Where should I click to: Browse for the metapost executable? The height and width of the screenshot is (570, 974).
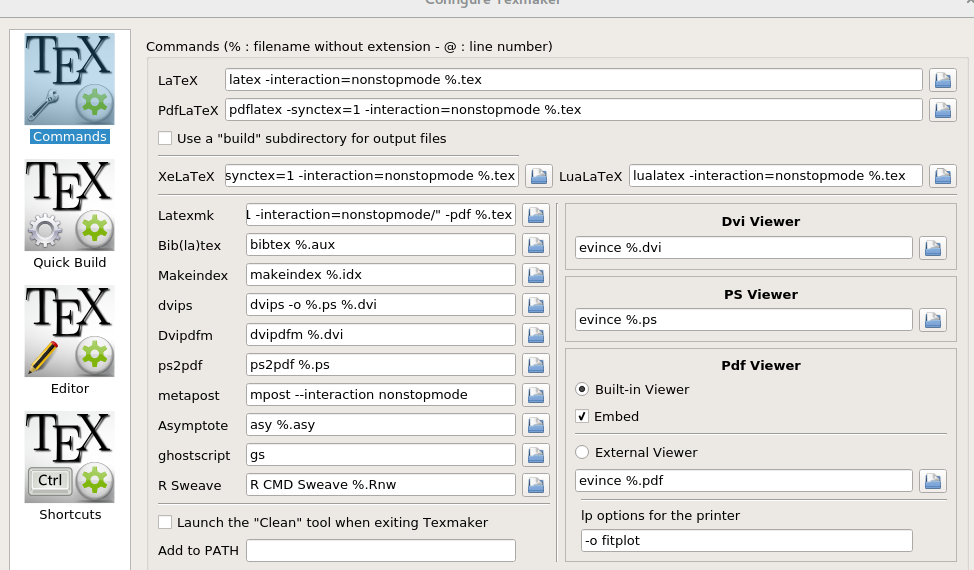[x=535, y=396]
